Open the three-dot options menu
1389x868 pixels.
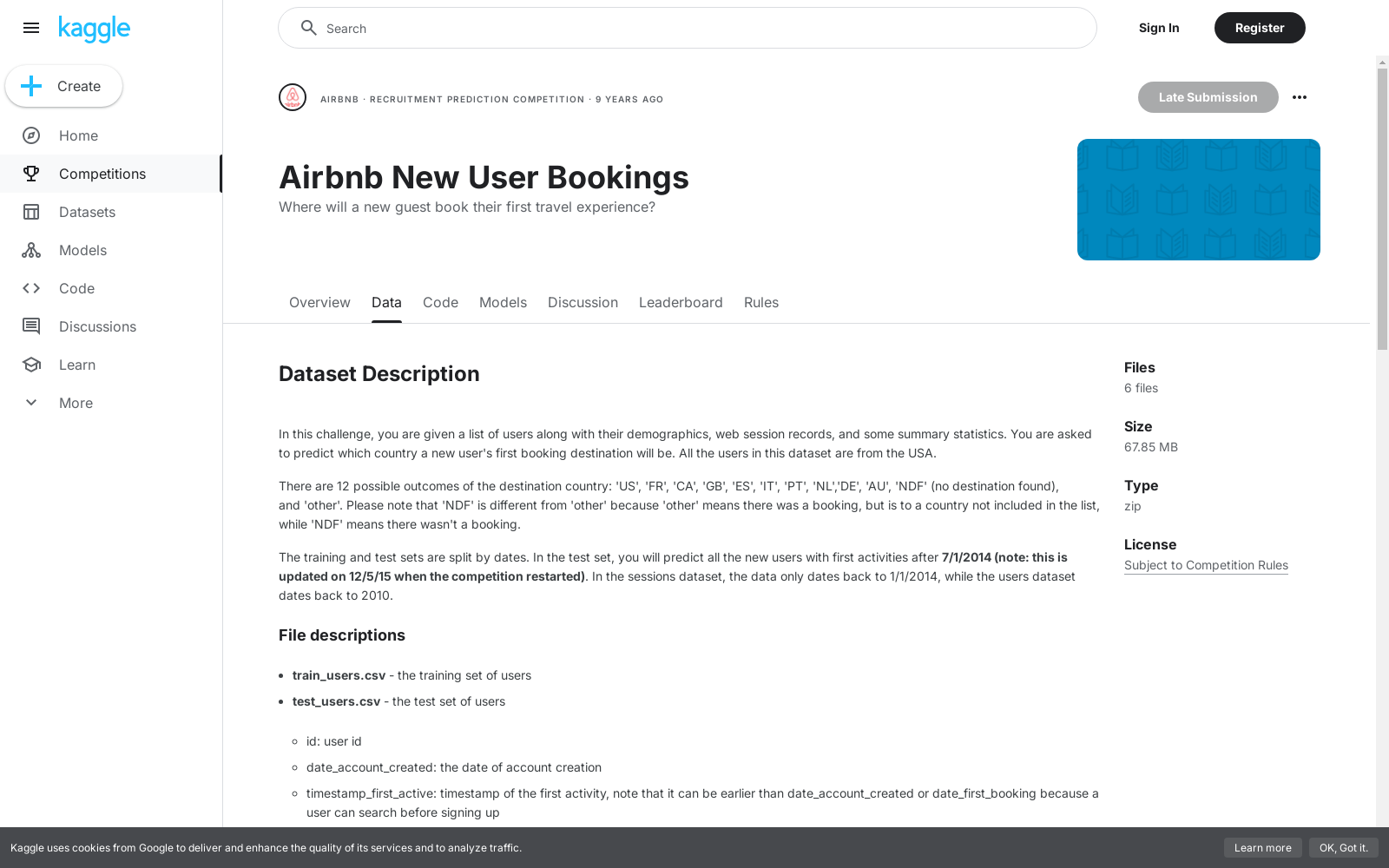[1300, 97]
